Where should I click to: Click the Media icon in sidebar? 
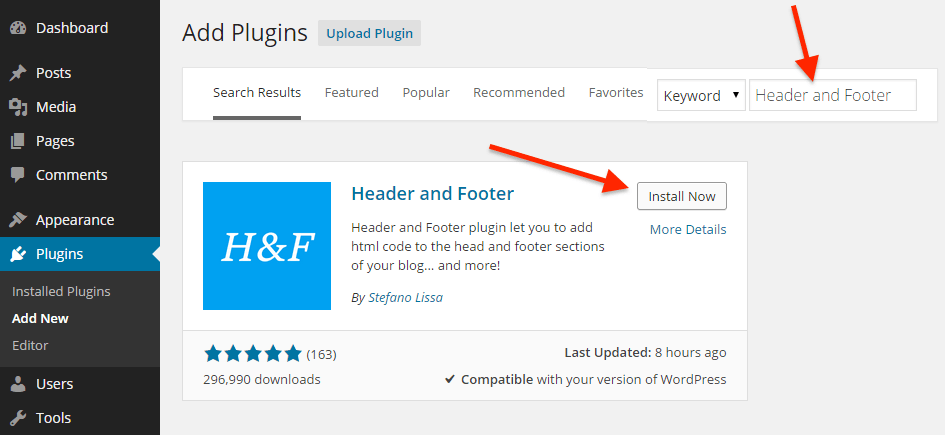tap(18, 107)
